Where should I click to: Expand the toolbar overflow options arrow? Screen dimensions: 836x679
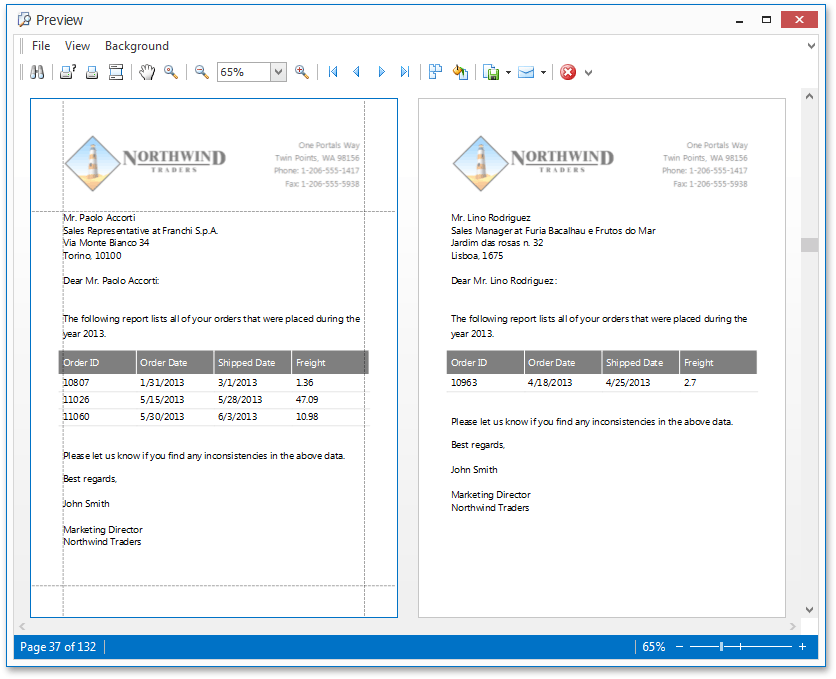click(588, 72)
